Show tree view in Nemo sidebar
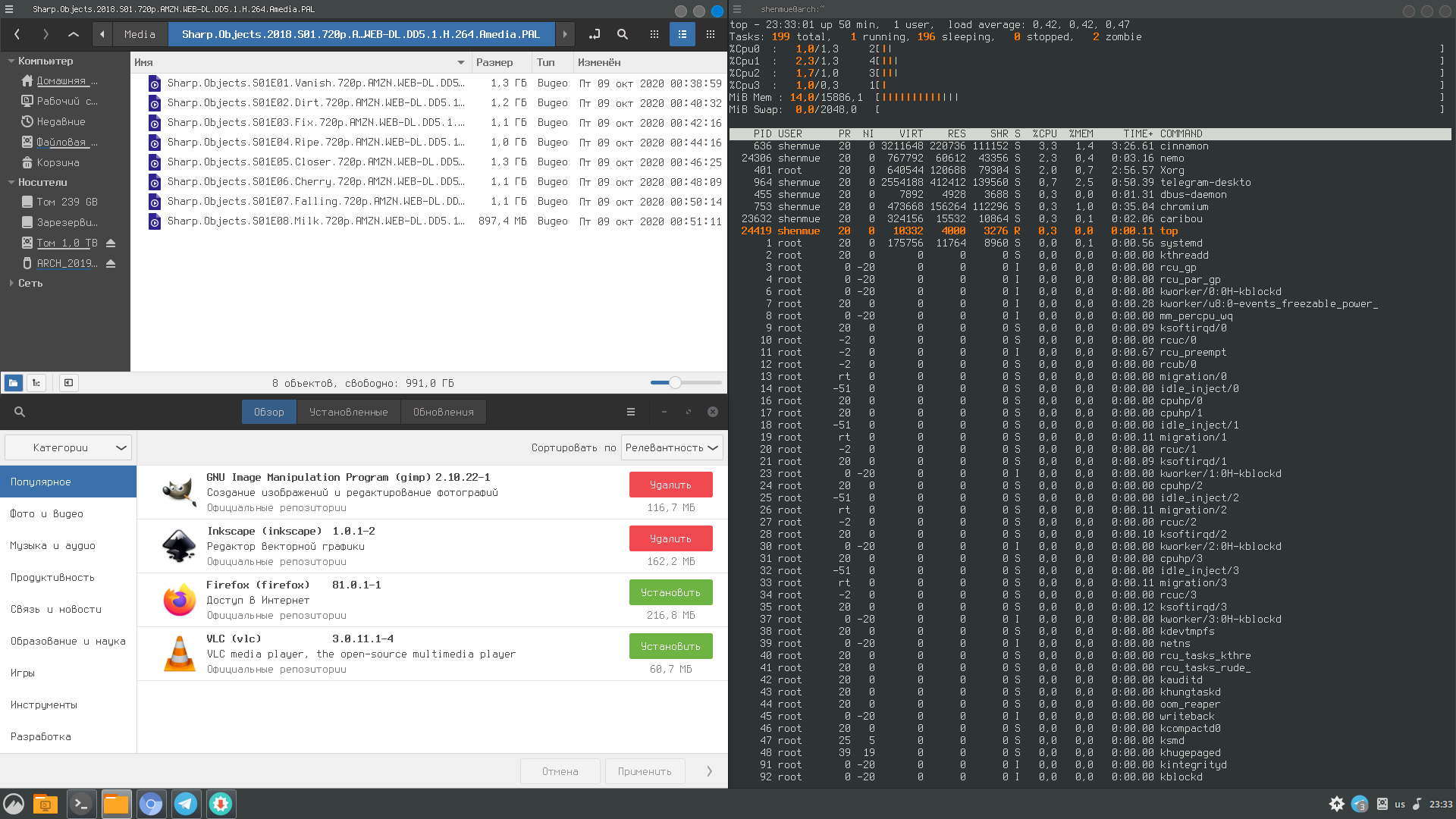This screenshot has height=819, width=1456. pyautogui.click(x=36, y=383)
